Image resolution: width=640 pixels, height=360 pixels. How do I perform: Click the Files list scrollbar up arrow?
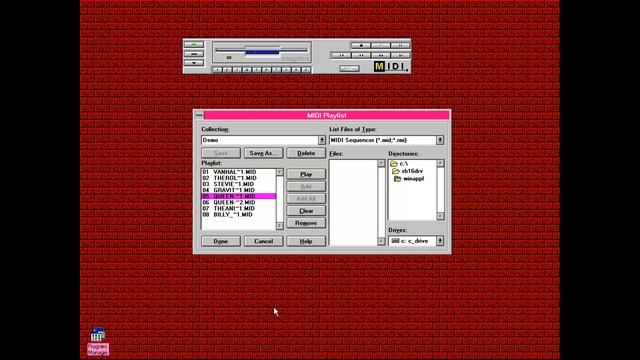click(381, 163)
